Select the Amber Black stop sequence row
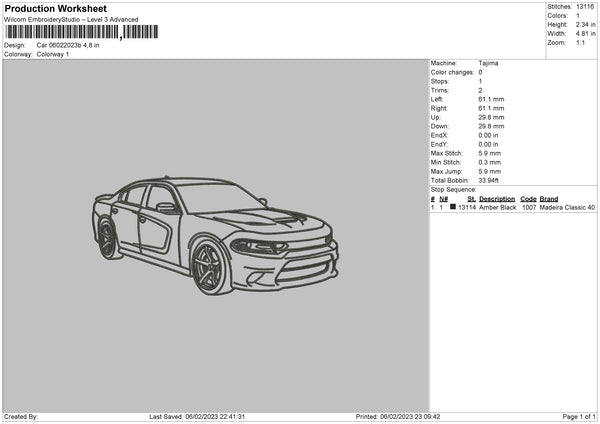Viewport: 600px width, 424px height. [513, 208]
